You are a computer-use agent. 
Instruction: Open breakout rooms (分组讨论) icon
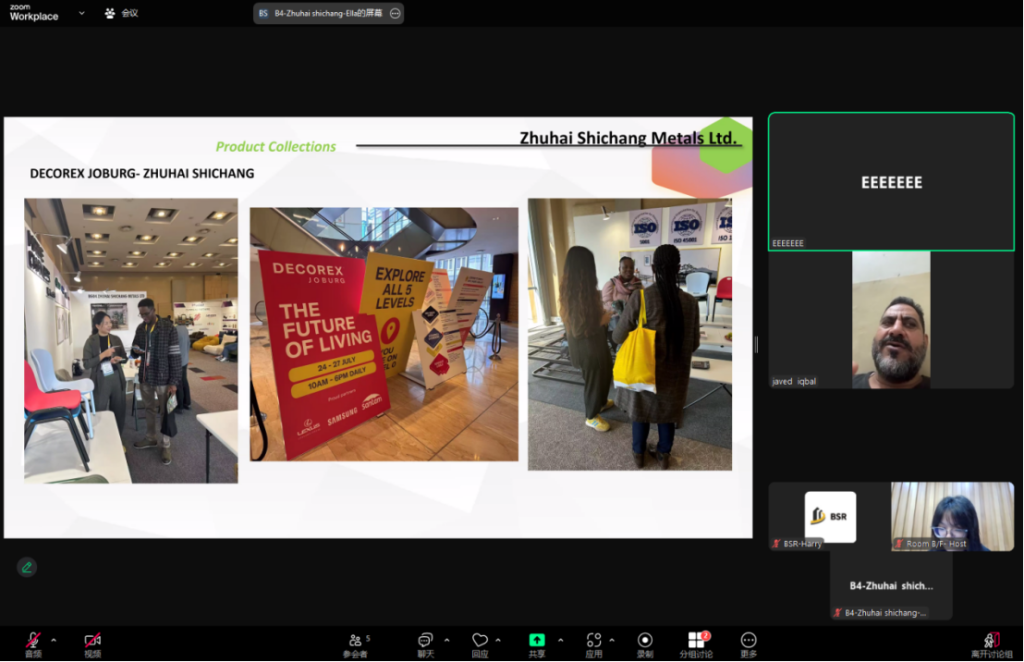[696, 644]
